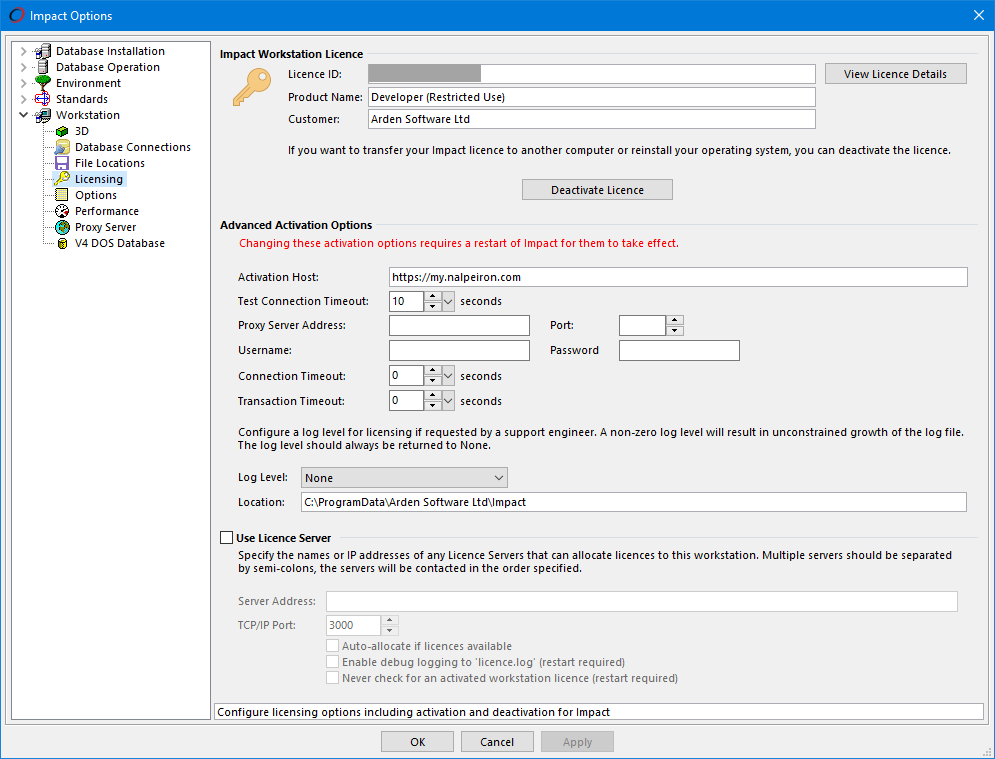Click the File Locations floppy disk icon

pyautogui.click(x=62, y=163)
